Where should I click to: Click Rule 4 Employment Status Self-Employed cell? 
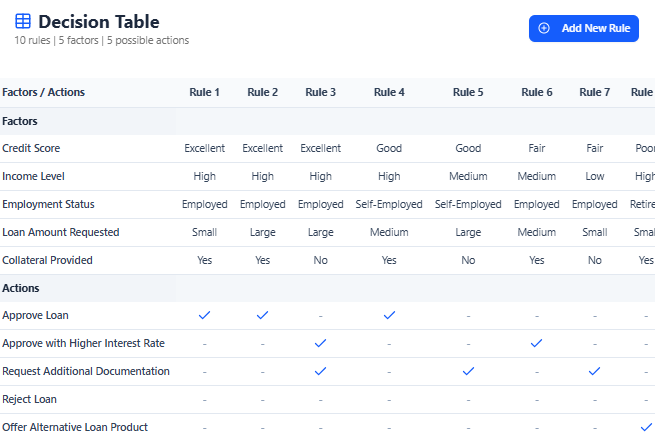[389, 204]
